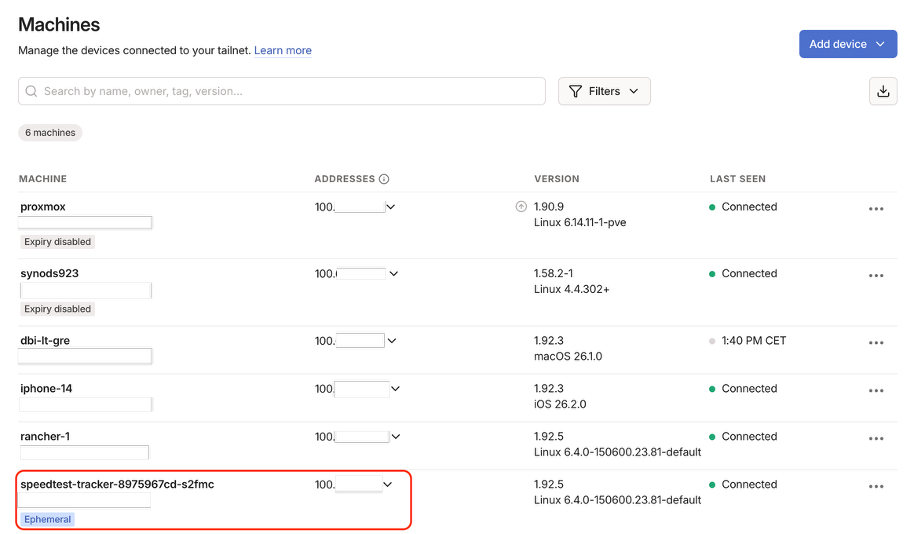Expand the address chevron for synods923

[393, 273]
